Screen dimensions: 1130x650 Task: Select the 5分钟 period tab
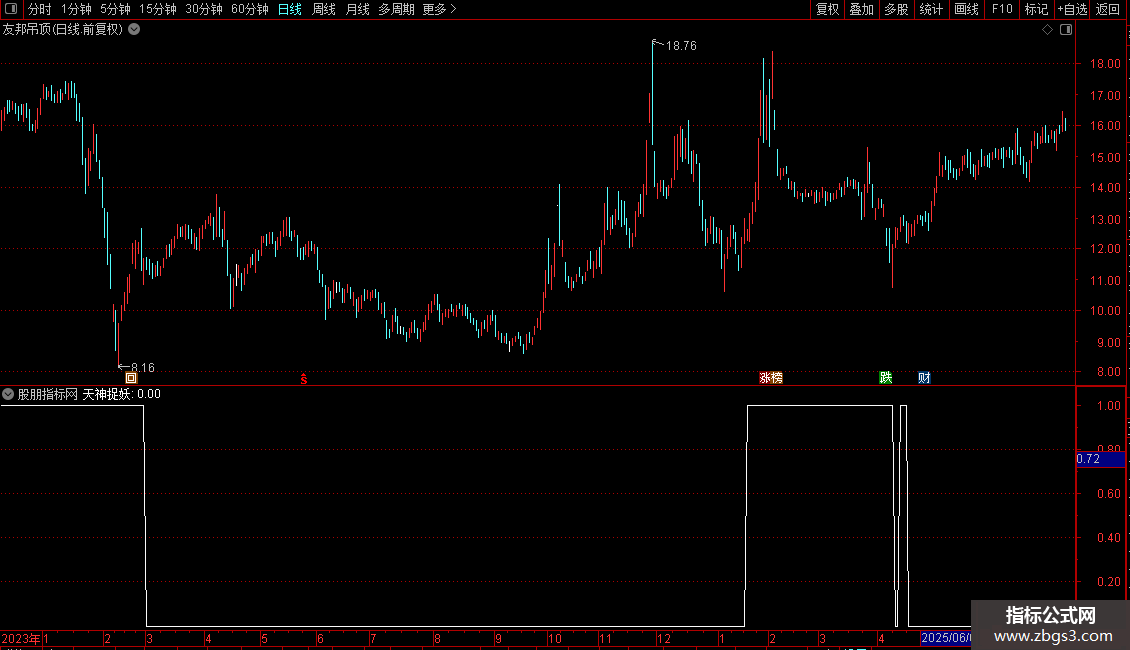tap(115, 9)
